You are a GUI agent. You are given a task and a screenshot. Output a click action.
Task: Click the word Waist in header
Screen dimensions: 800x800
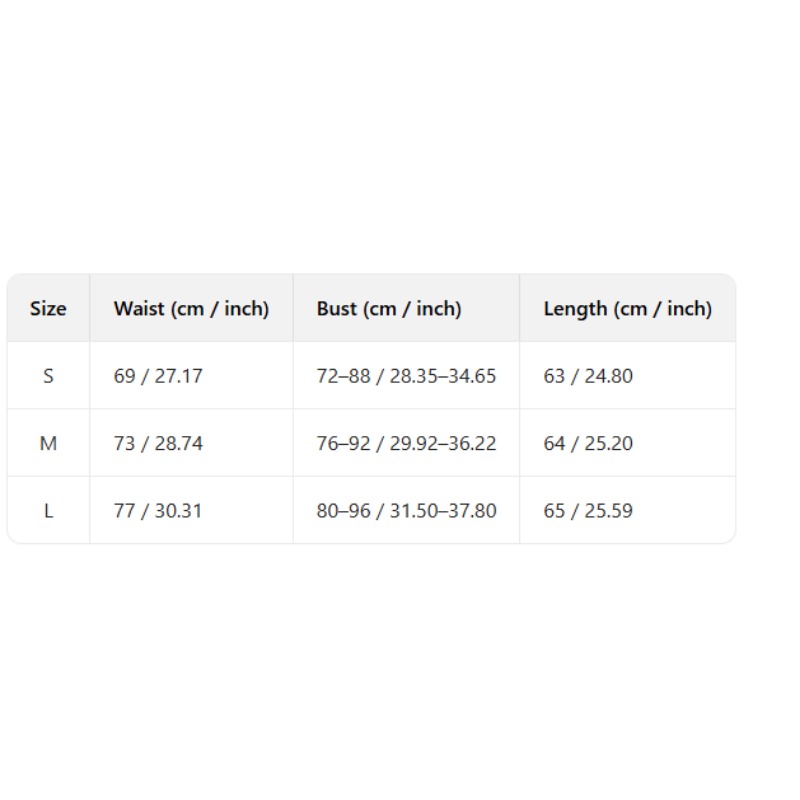pos(139,309)
